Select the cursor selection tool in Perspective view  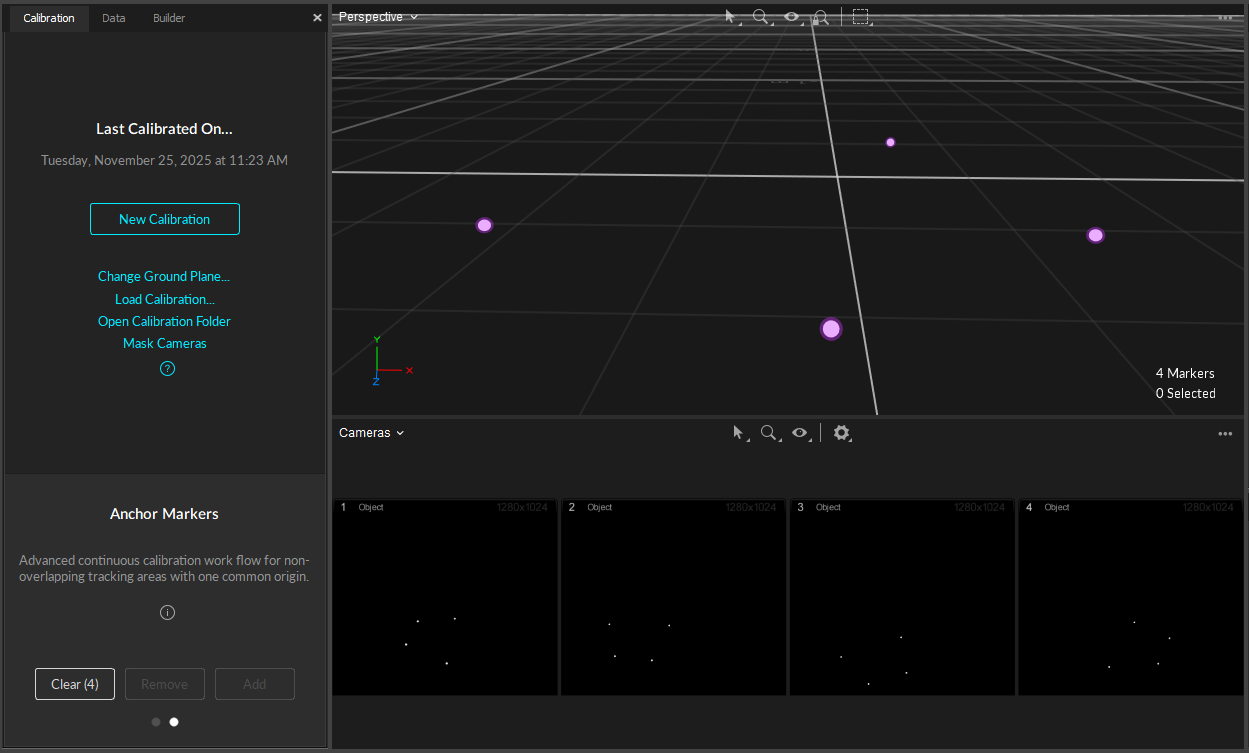729,17
